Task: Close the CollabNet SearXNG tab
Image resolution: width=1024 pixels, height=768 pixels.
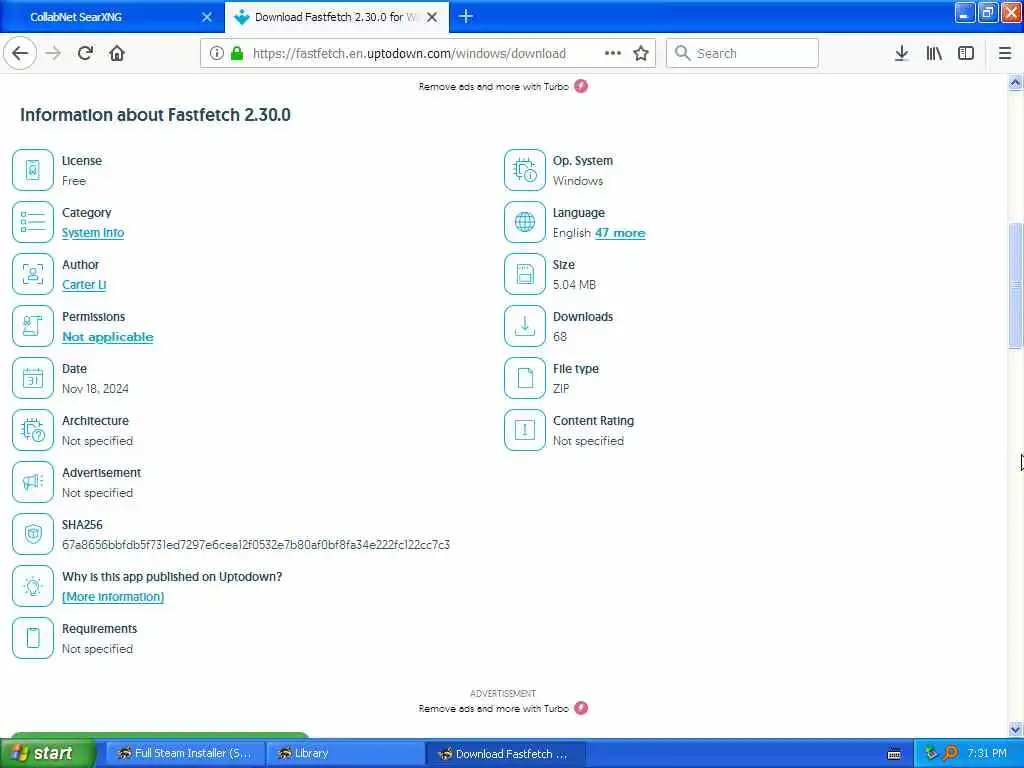Action: point(207,17)
